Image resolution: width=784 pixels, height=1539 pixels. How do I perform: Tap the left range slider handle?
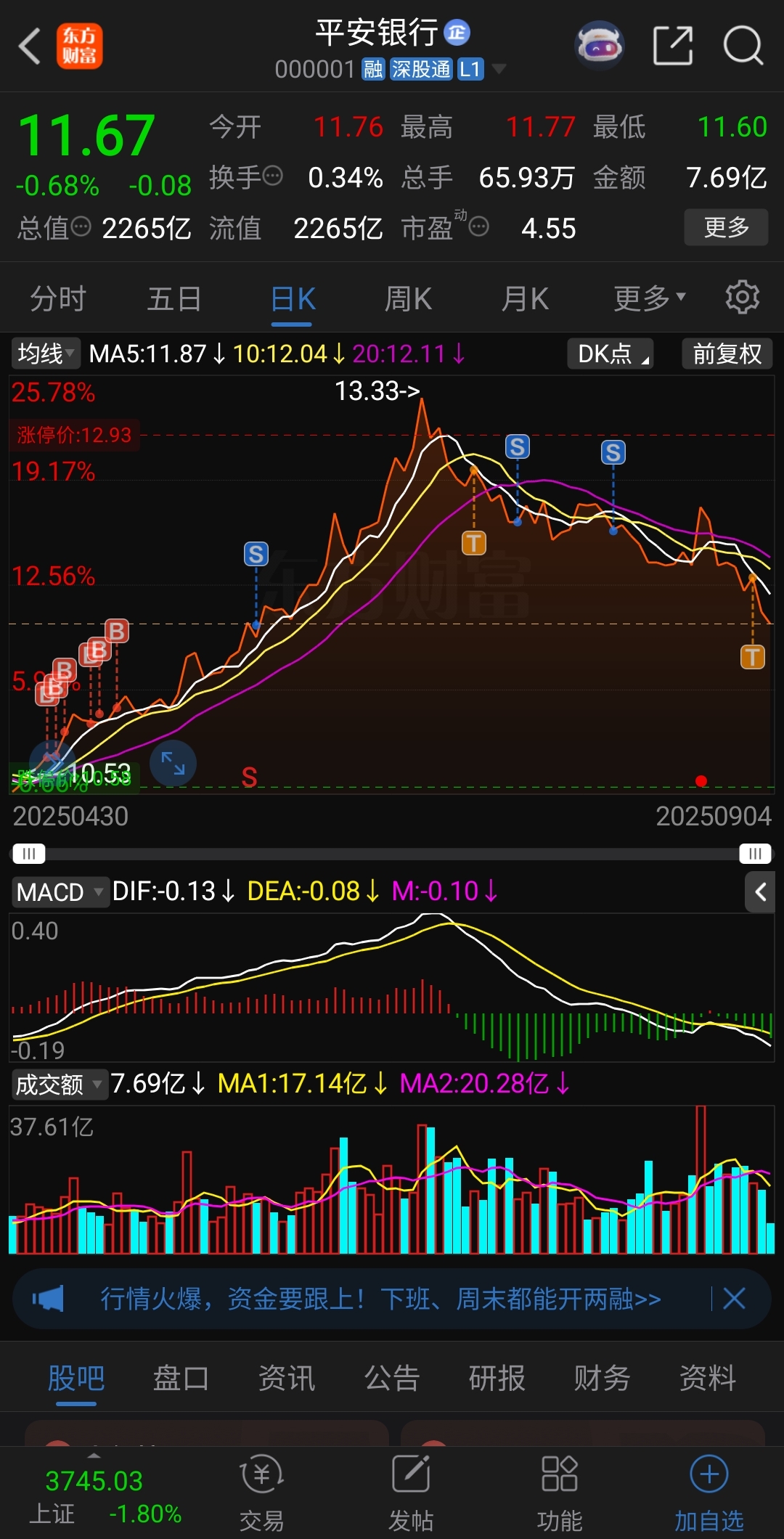tap(28, 853)
